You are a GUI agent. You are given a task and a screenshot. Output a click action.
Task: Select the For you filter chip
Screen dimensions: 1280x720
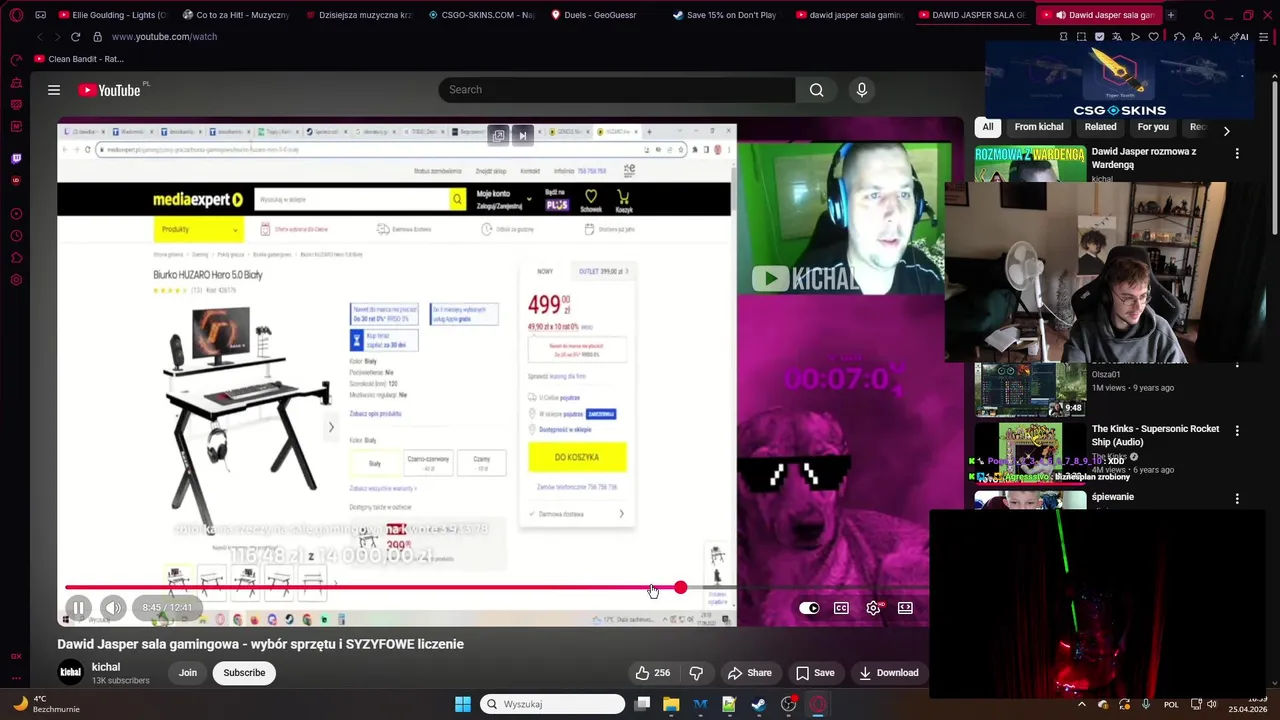pyautogui.click(x=1153, y=127)
